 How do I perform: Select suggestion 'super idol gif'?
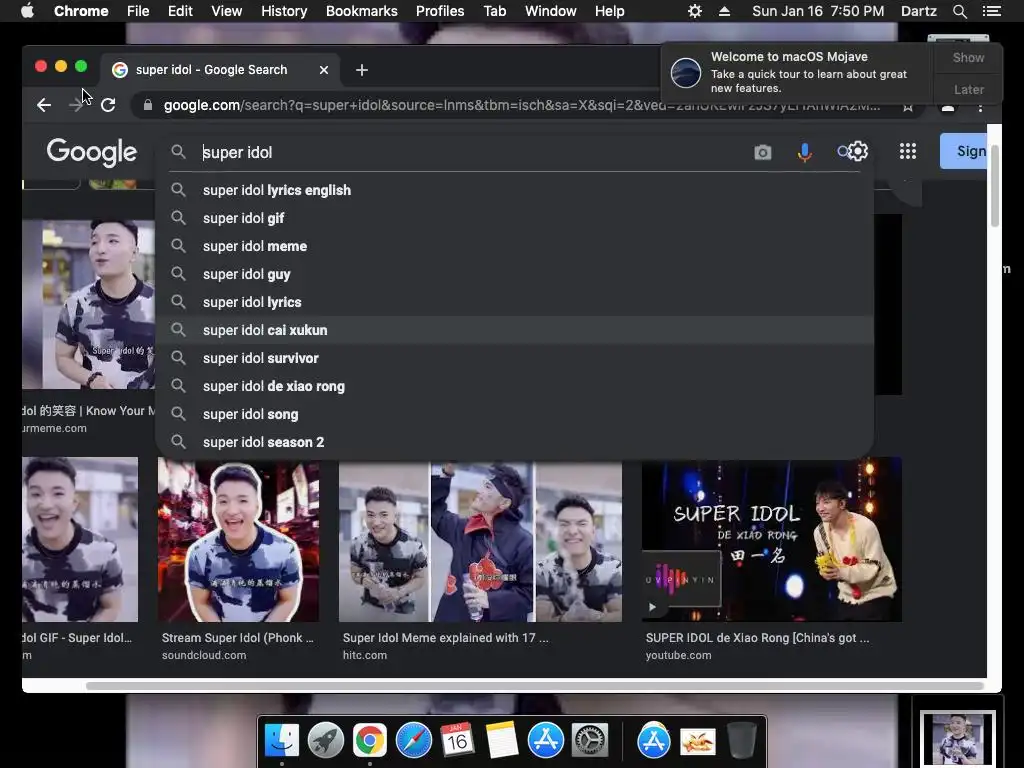[x=515, y=218]
